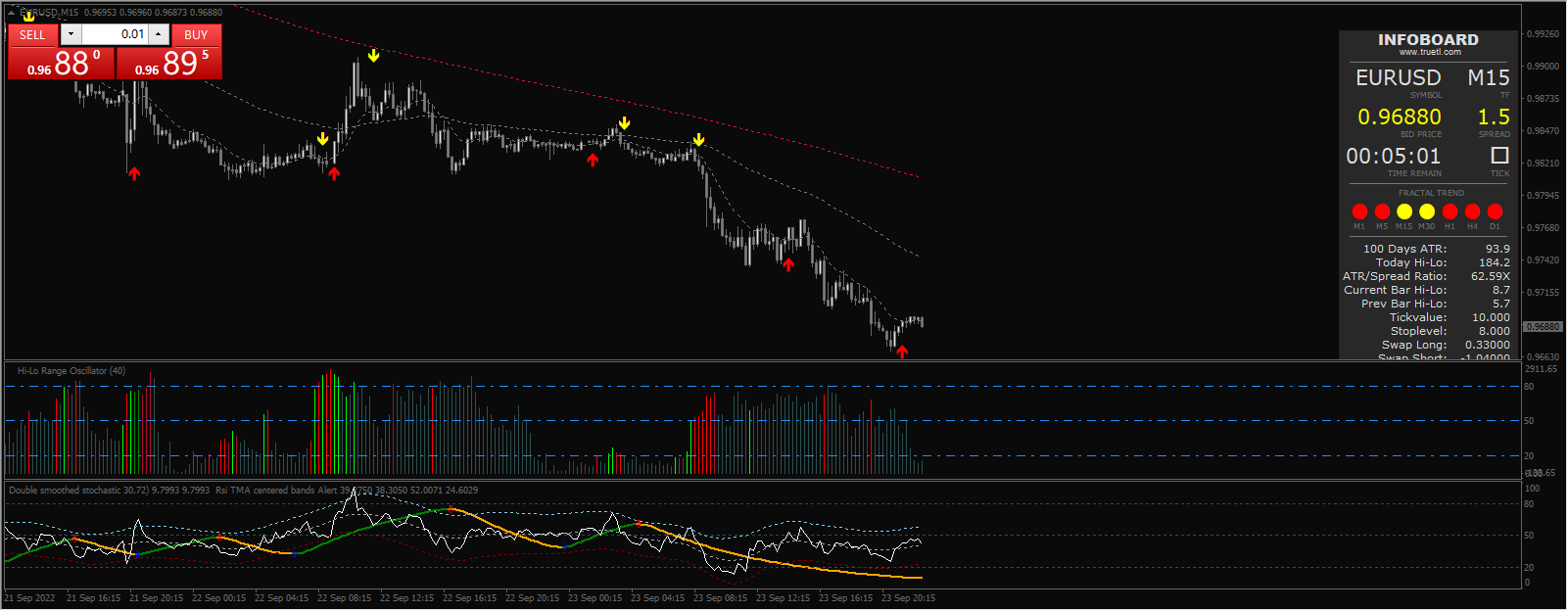Click the 23 Sep 20:15 time axis label

tap(908, 598)
